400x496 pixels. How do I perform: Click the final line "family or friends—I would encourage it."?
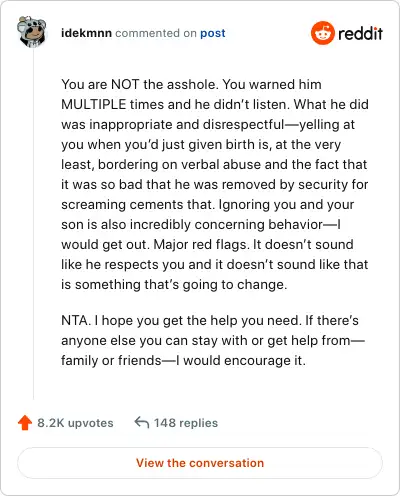pyautogui.click(x=183, y=361)
